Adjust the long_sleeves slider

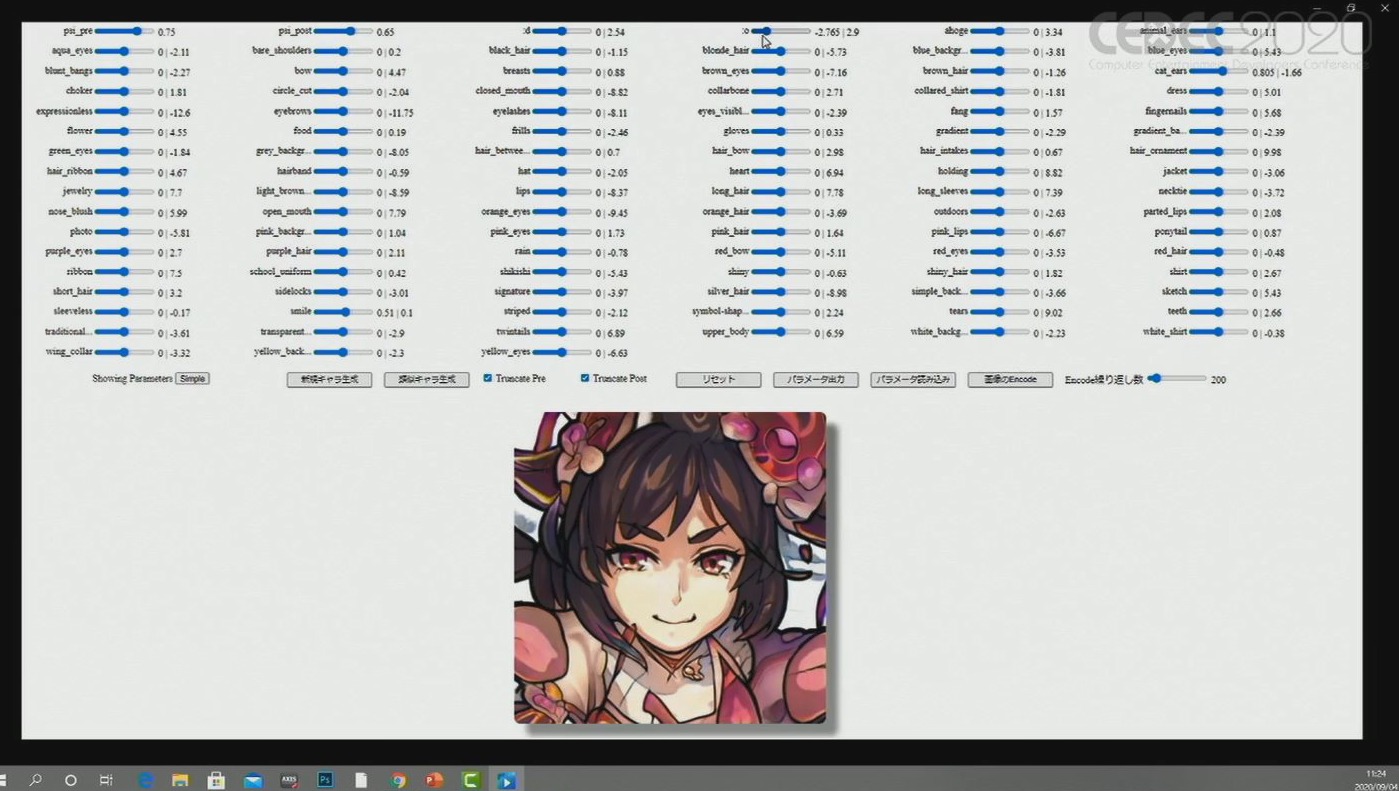click(1000, 191)
